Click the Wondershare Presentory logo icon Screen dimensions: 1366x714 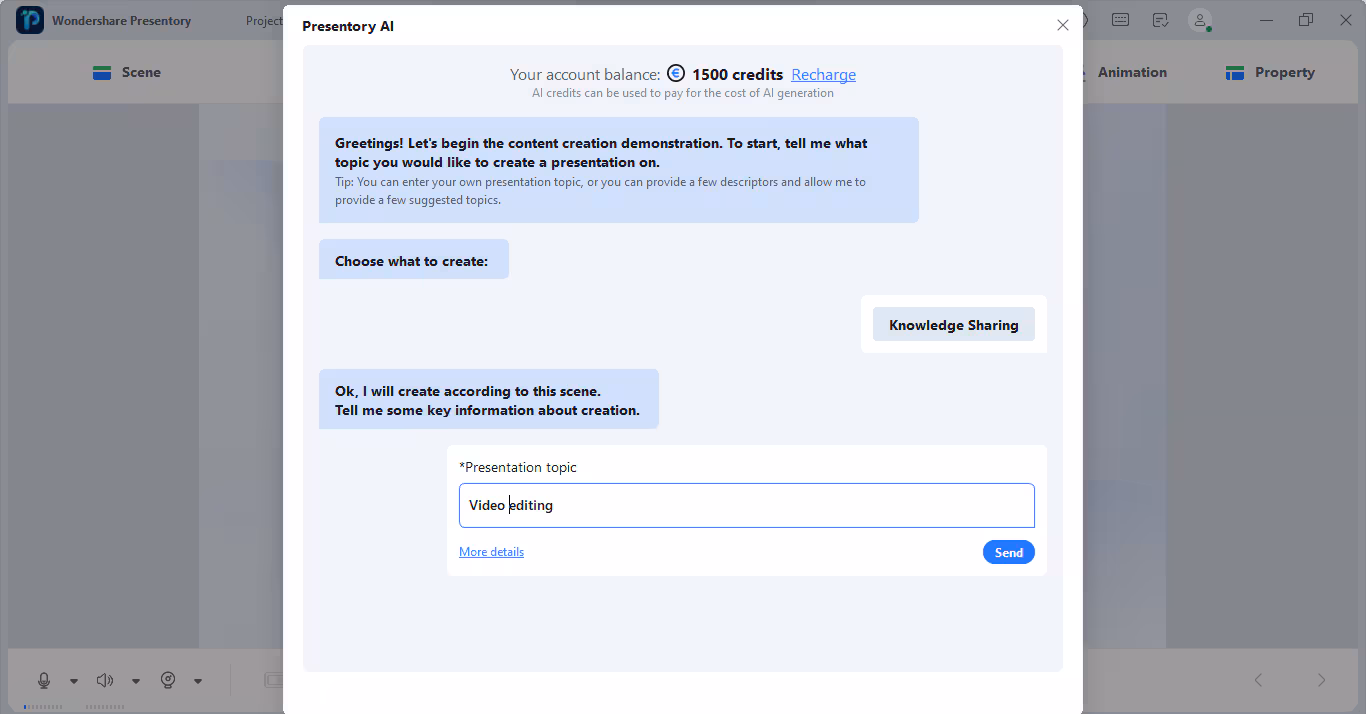30,20
